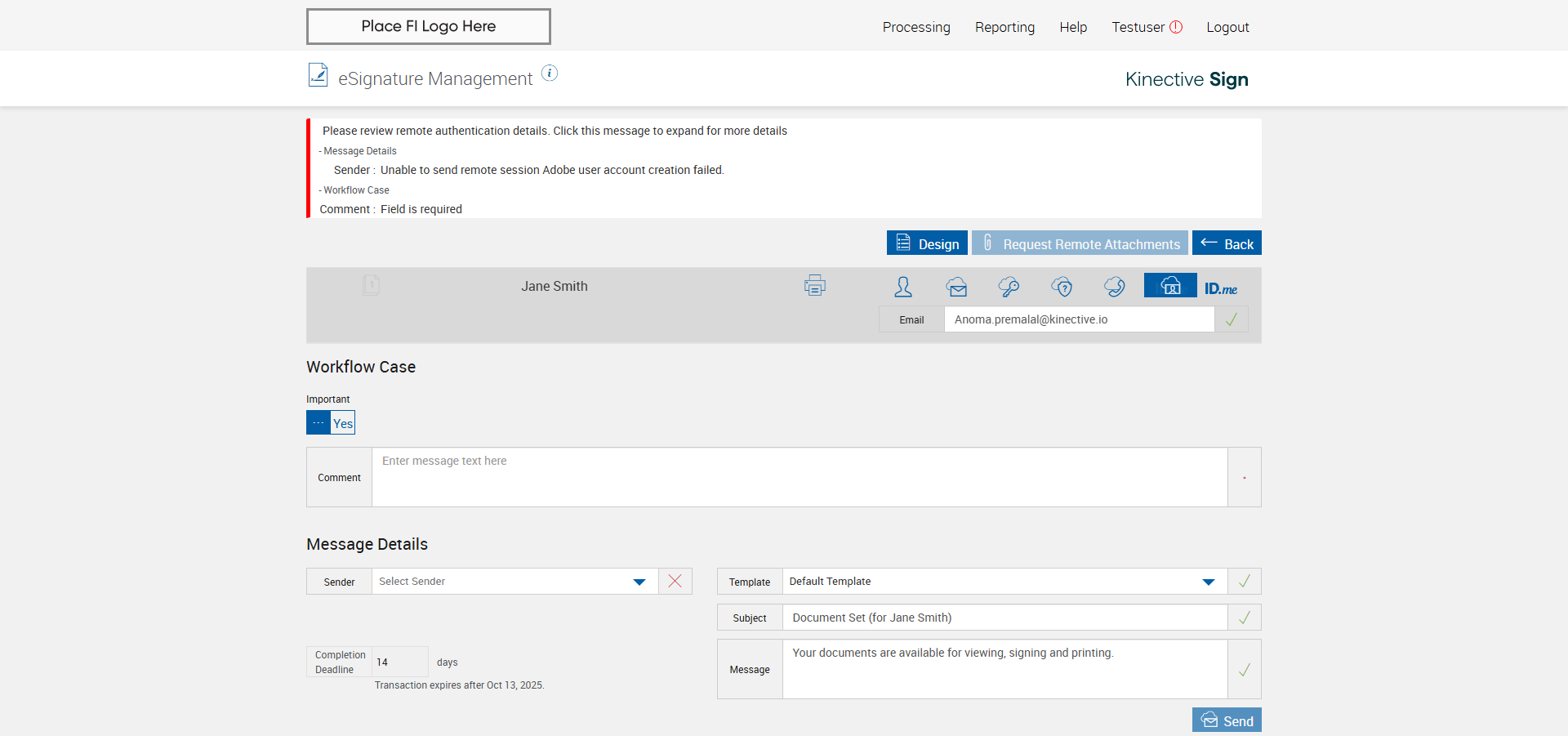Click Request Remote Attachments button
Image resolution: width=1568 pixels, height=736 pixels.
1080,243
